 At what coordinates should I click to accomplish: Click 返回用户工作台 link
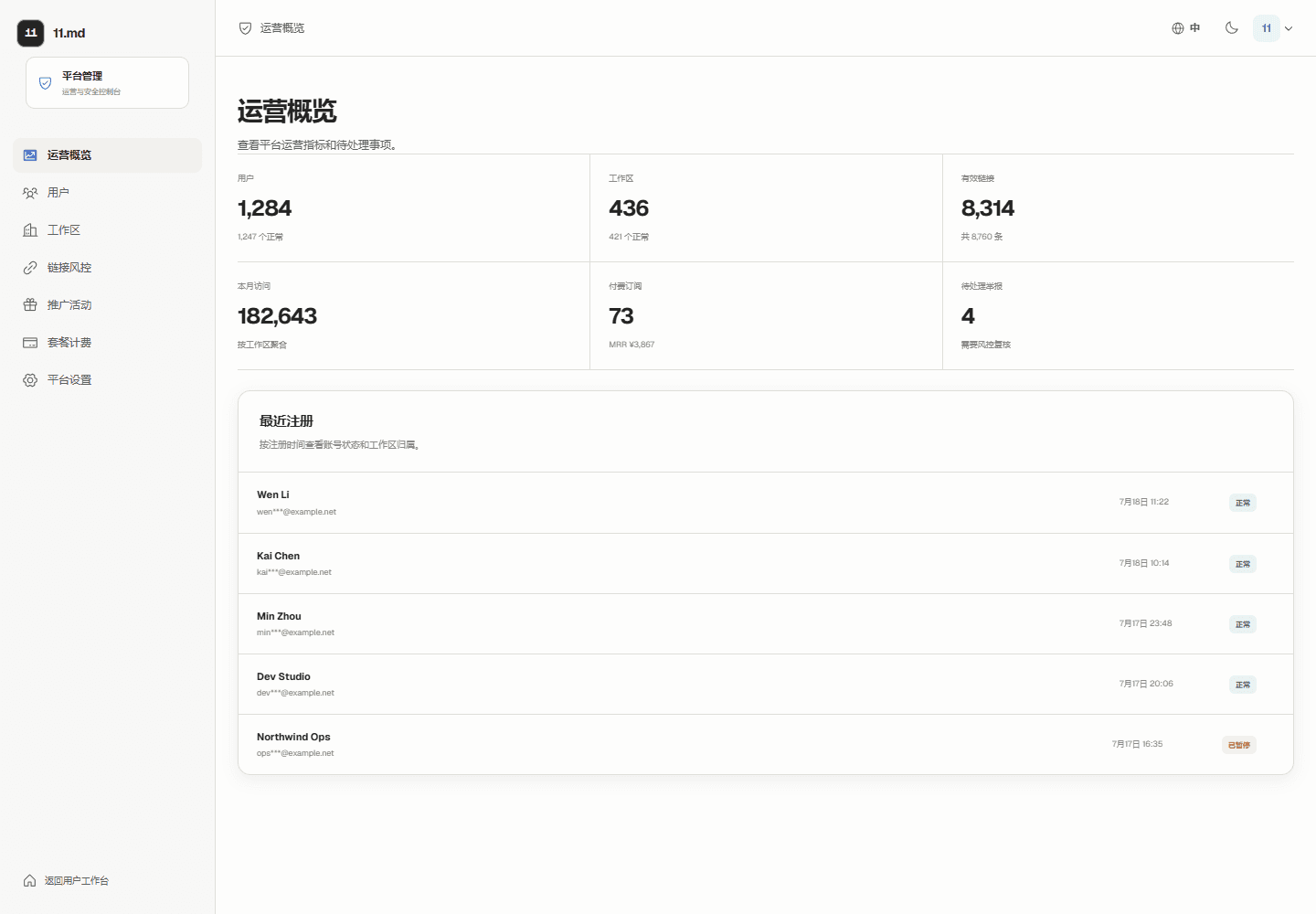77,881
